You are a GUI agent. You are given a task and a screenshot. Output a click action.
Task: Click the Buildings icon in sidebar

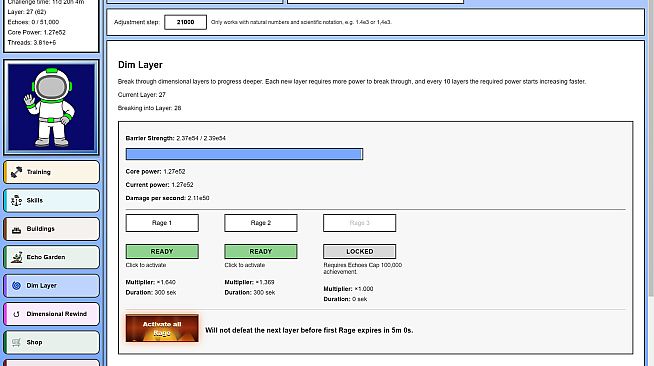point(16,229)
